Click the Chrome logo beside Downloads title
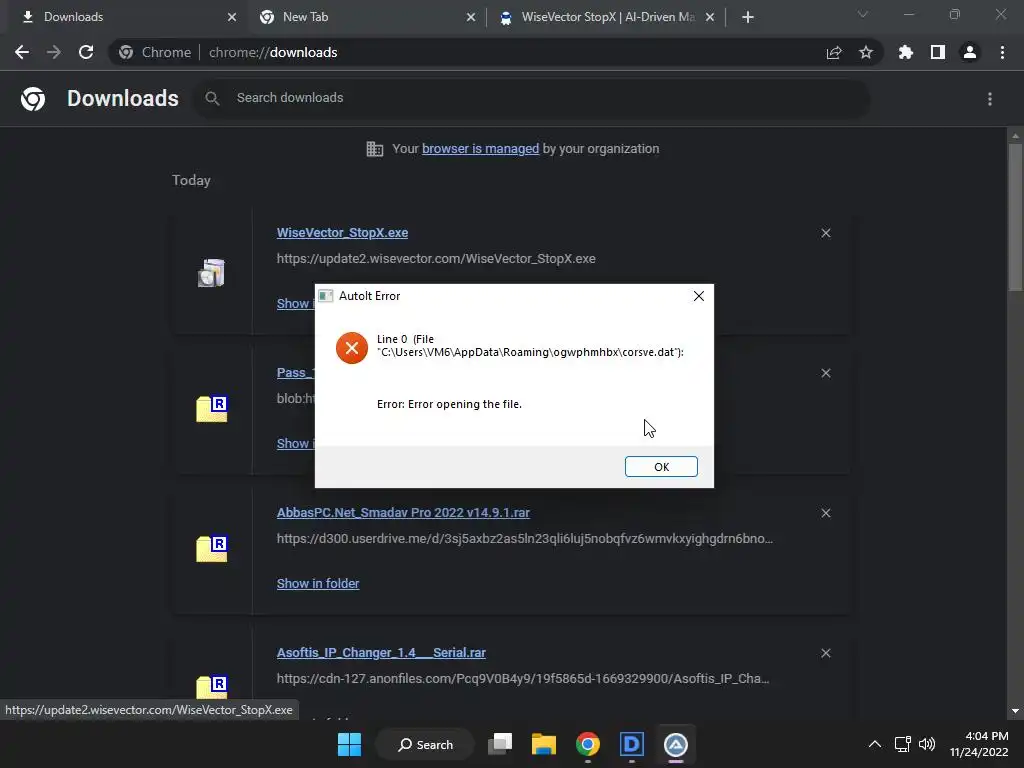Viewport: 1024px width, 768px height. pos(33,99)
